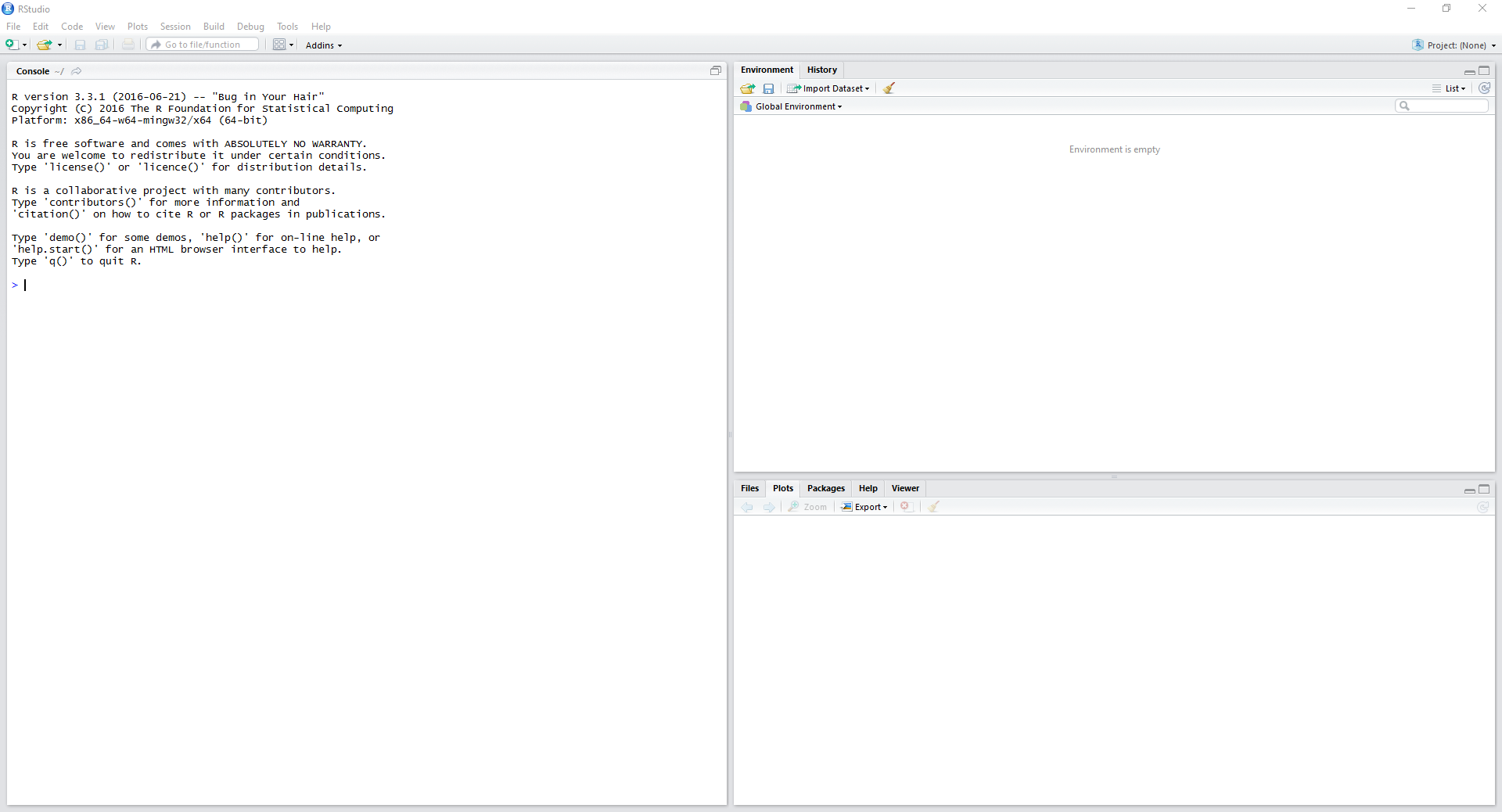
Task: Minimize the Environment pane
Action: tap(1470, 71)
